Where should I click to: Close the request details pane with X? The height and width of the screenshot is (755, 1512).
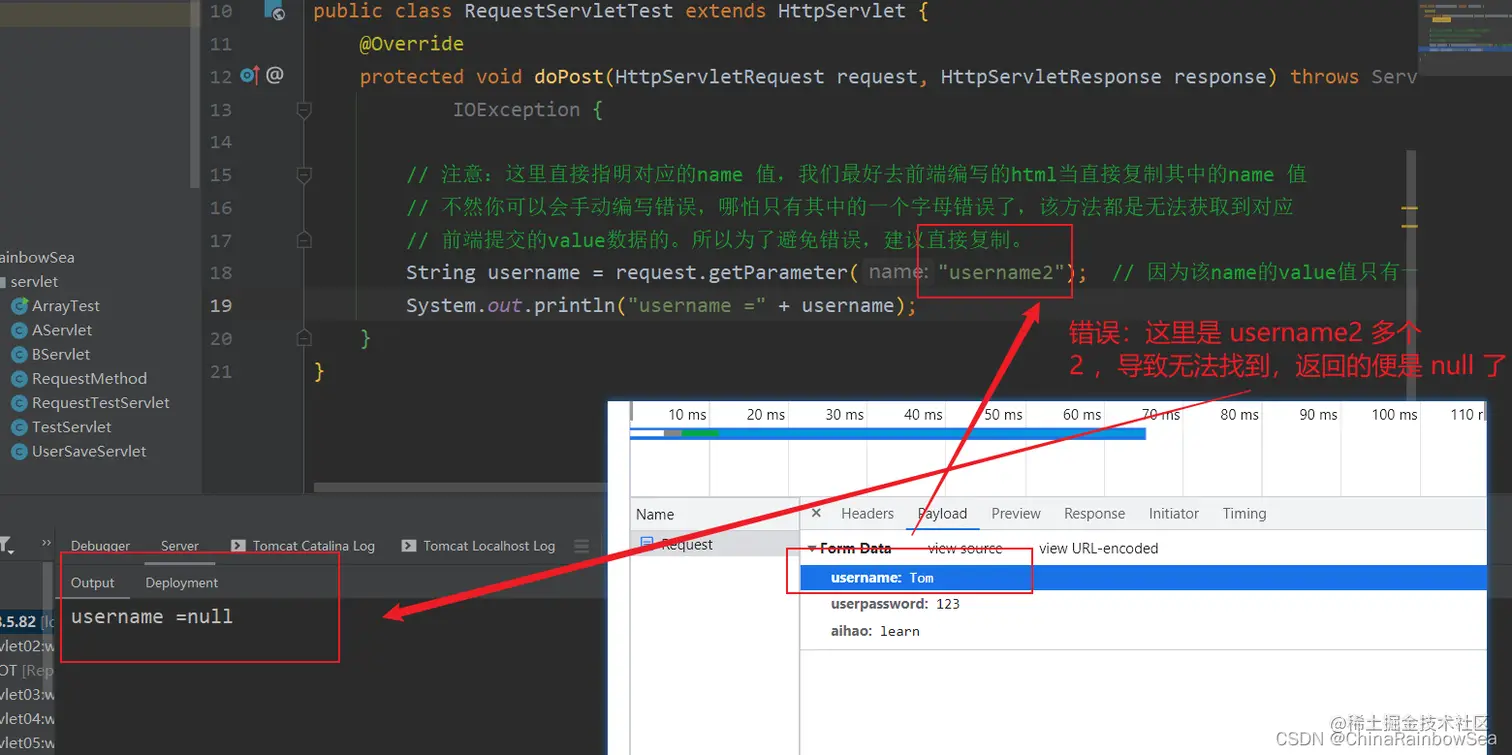[x=816, y=513]
